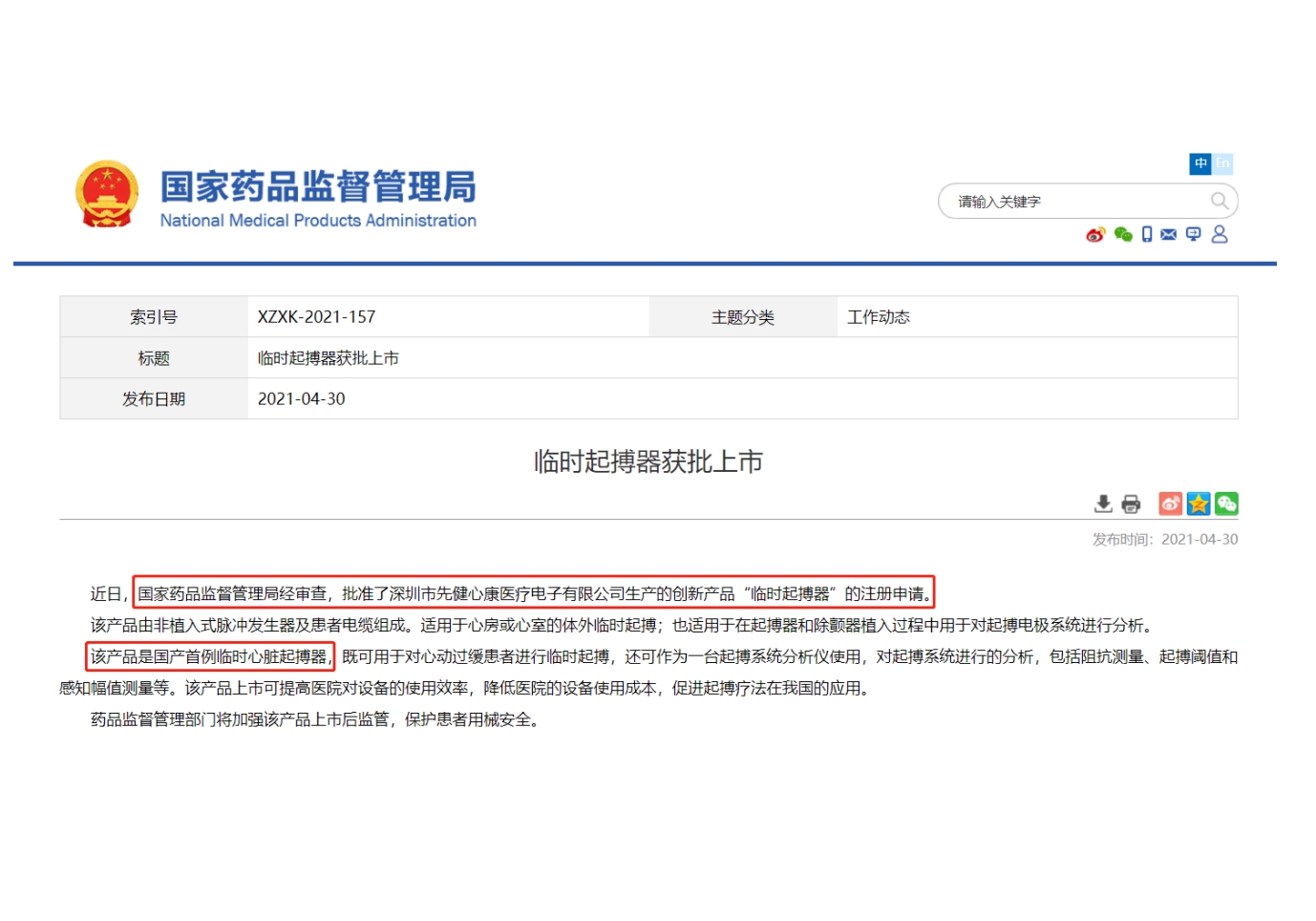Share the article via green WeChat button
Viewport: 1316px width, 921px height.
point(1226,503)
